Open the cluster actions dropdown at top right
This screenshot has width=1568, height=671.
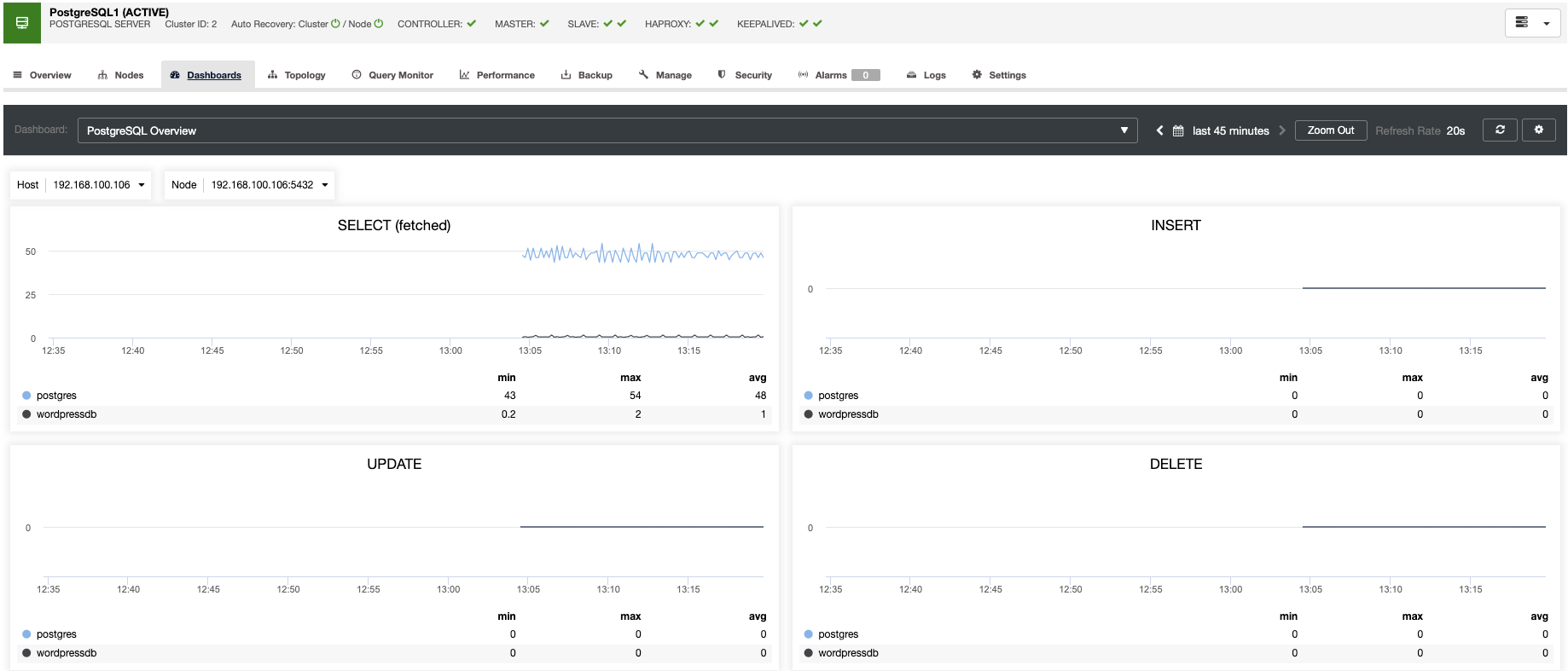tap(1533, 23)
